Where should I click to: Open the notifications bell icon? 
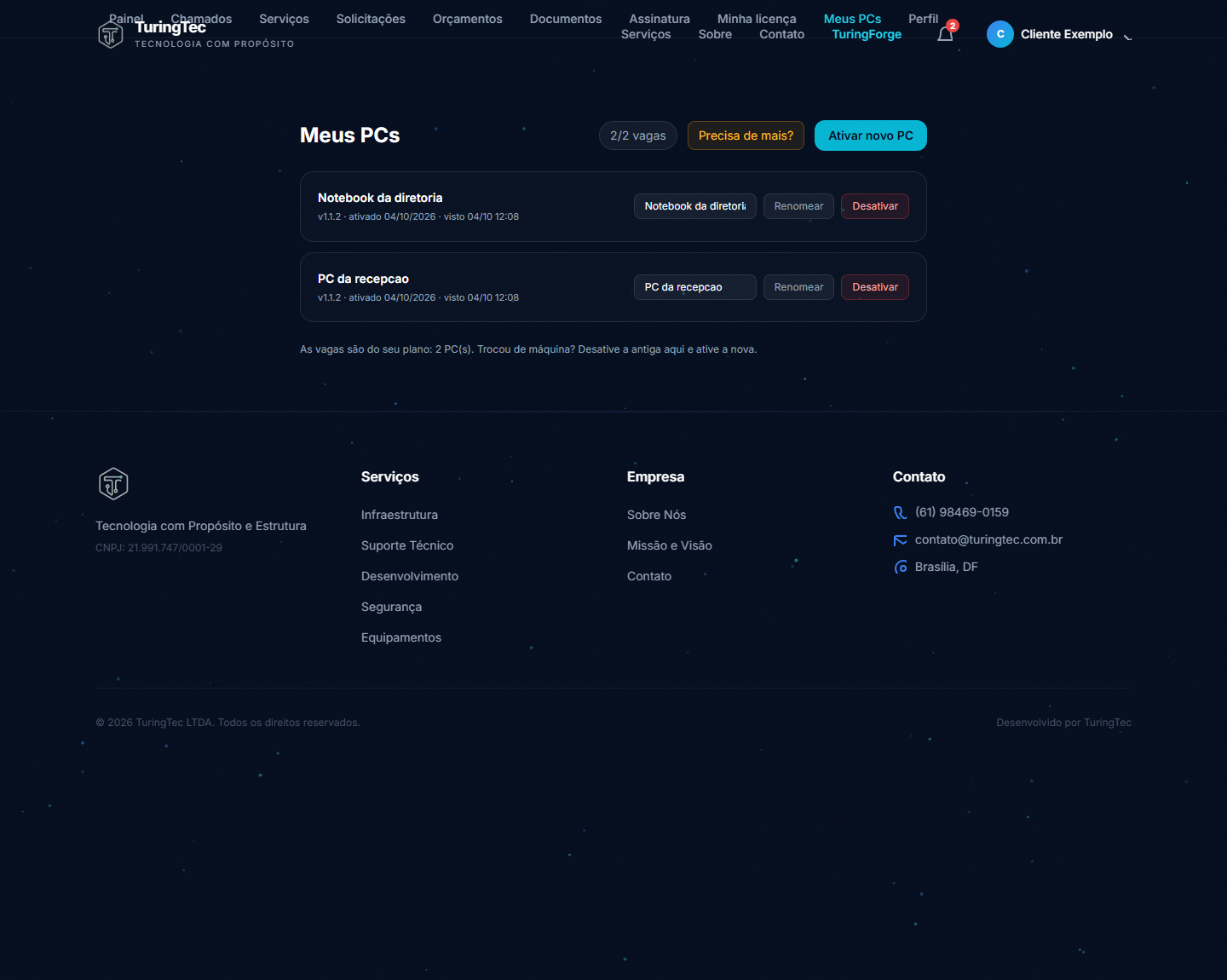click(945, 34)
